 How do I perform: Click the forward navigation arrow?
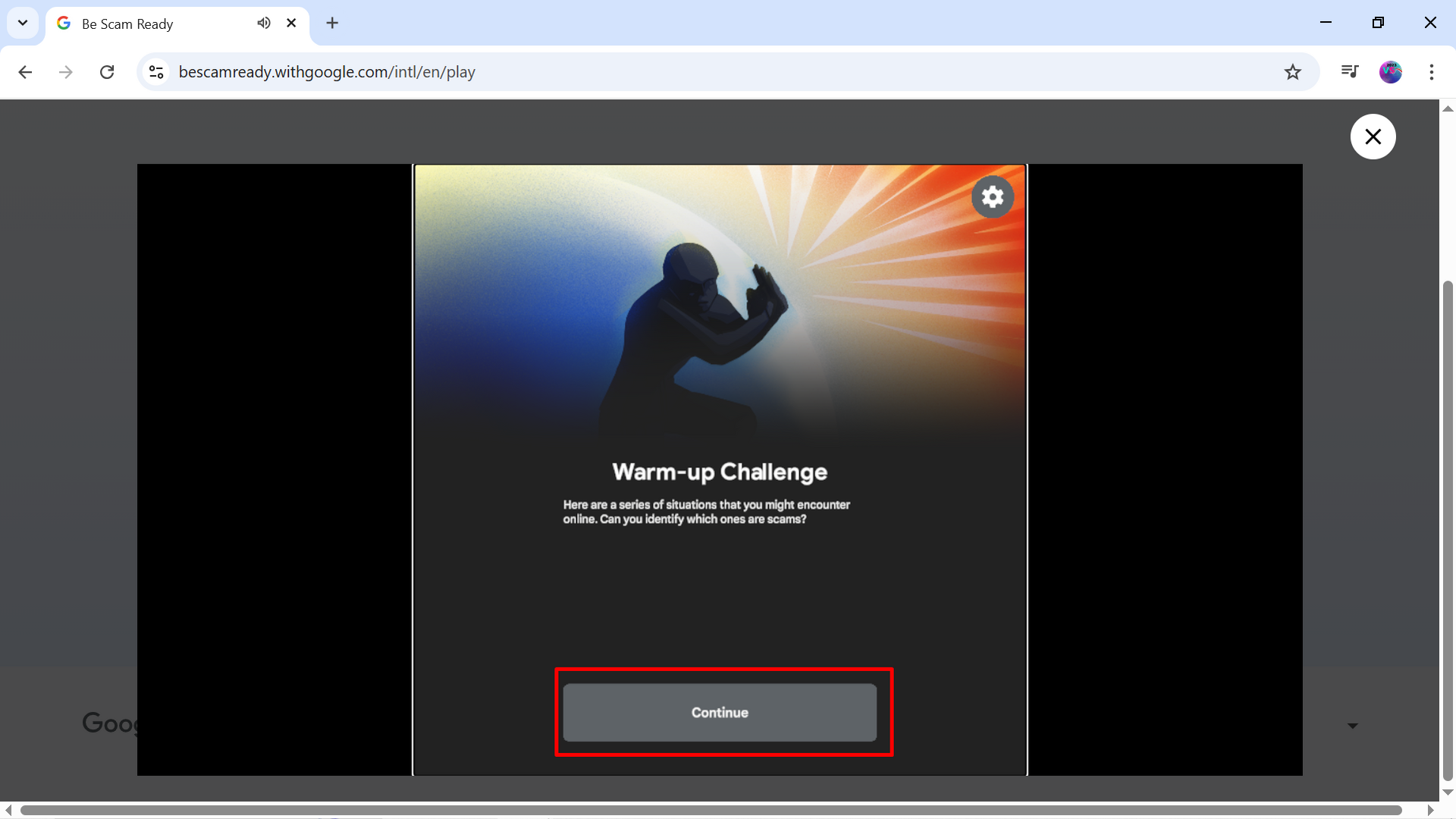[66, 72]
